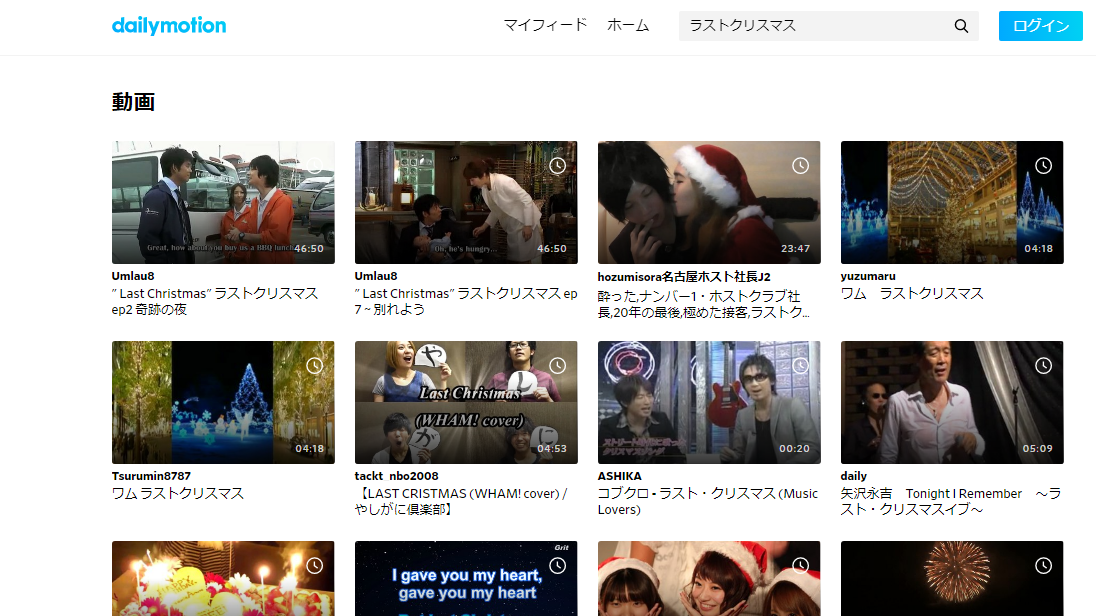Image resolution: width=1096 pixels, height=616 pixels.
Task: Play ep7 別れよう restaurant thumbnail
Action: click(466, 202)
